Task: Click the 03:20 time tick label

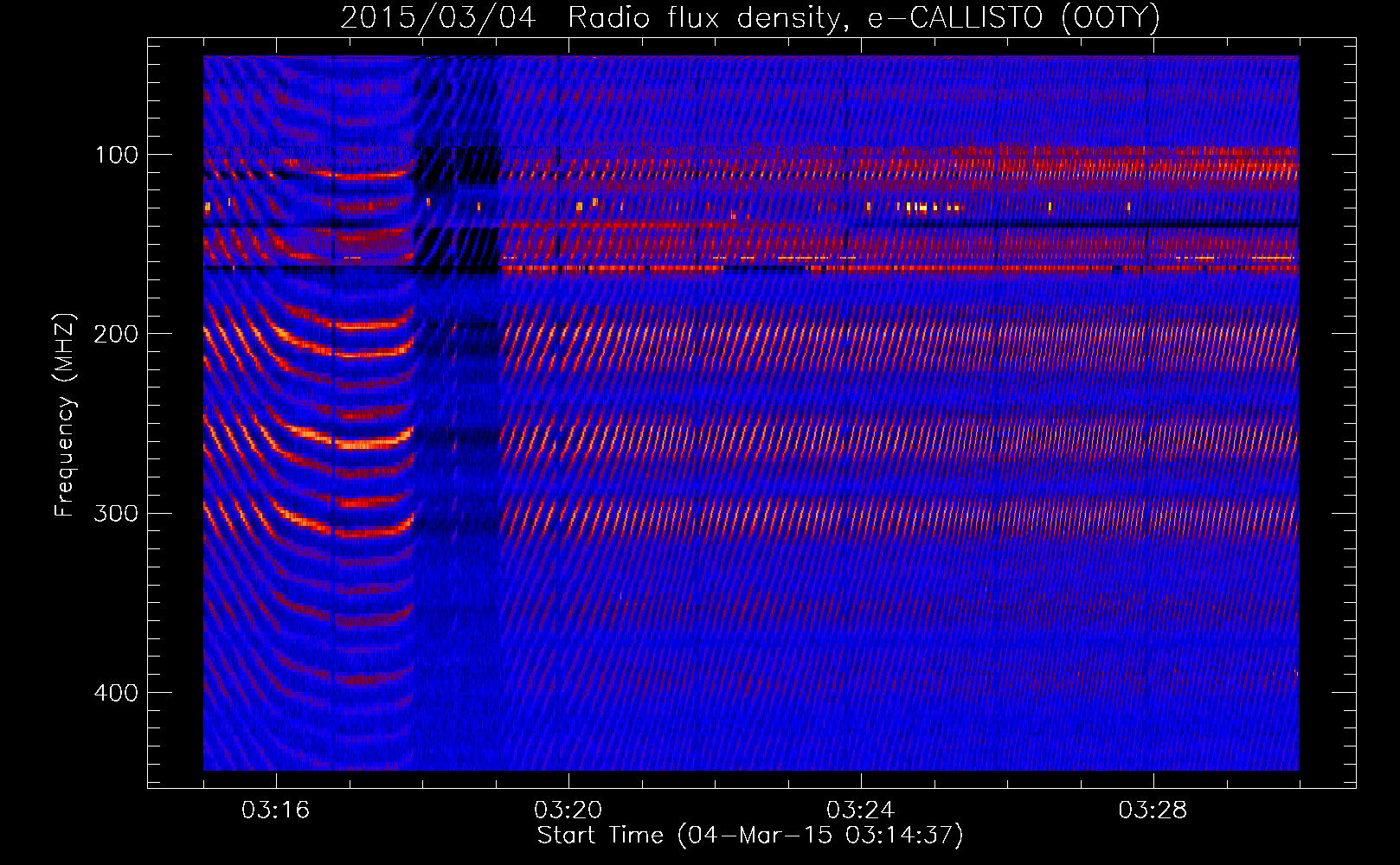Action: [568, 811]
